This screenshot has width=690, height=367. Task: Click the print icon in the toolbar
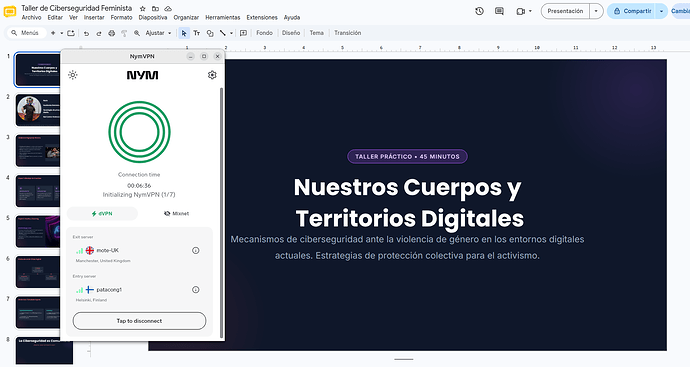click(112, 33)
